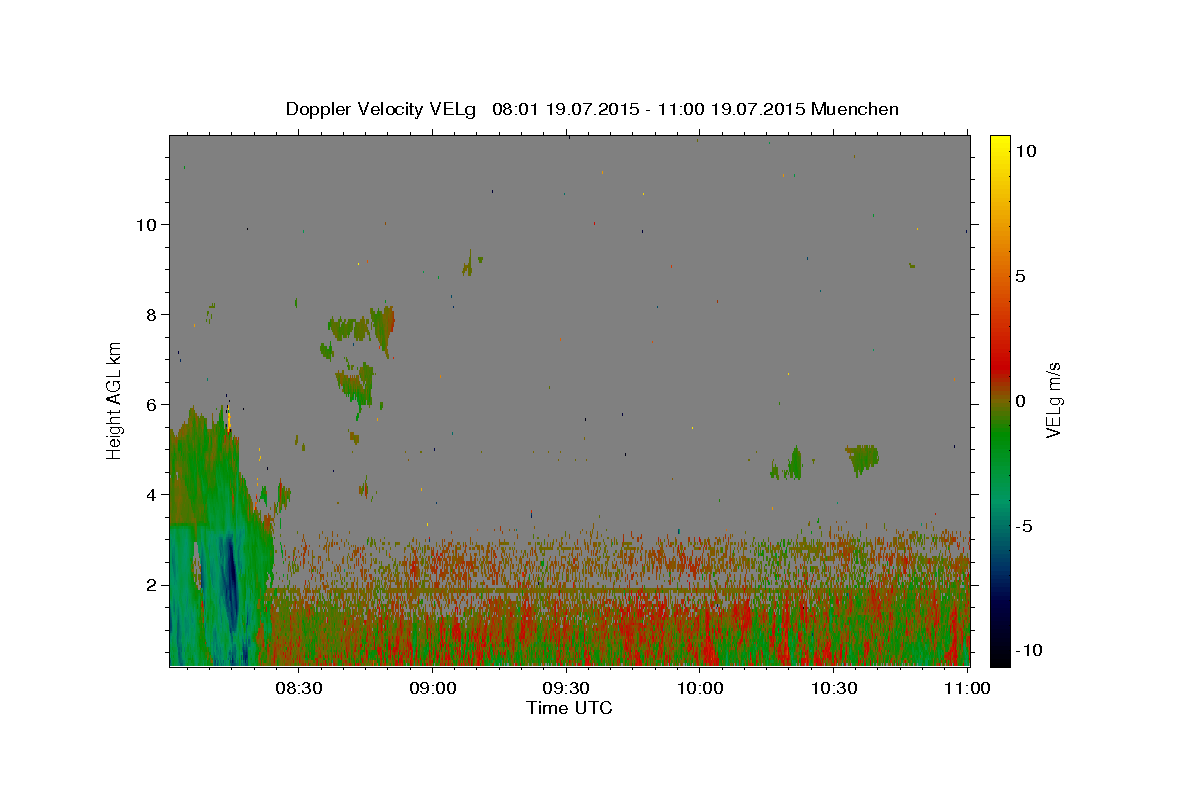This screenshot has height=800, width=1200.
Task: Click the 10:00 time tick label
Action: pyautogui.click(x=700, y=688)
